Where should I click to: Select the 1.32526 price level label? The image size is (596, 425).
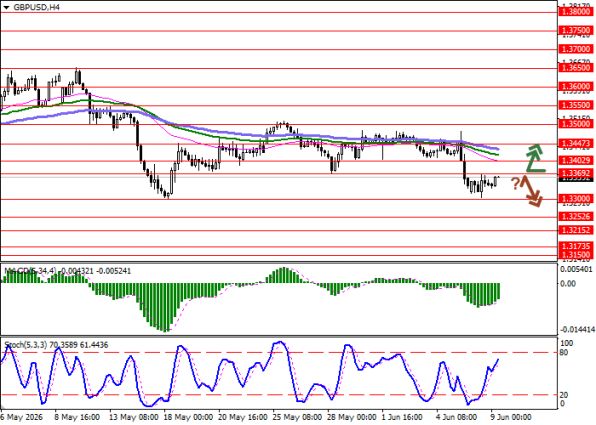click(x=576, y=217)
